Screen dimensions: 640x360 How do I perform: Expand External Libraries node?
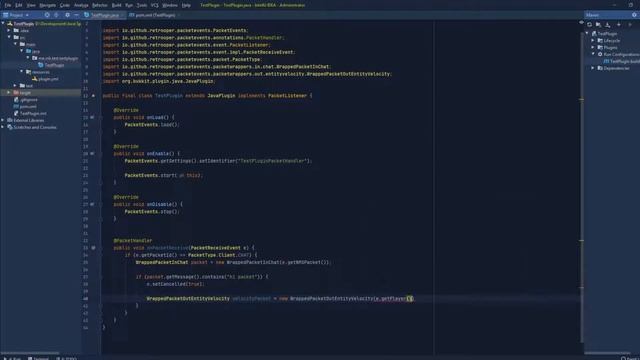3,120
